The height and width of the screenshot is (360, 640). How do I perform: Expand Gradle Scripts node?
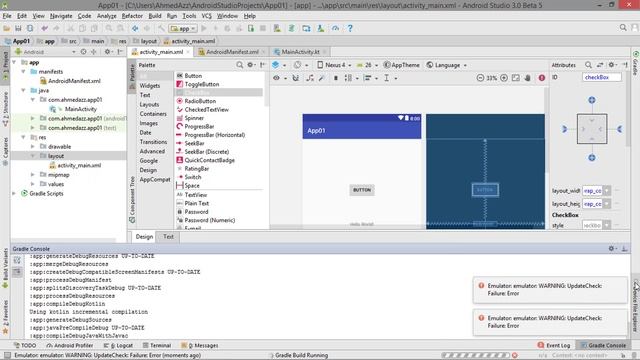tap(14, 193)
